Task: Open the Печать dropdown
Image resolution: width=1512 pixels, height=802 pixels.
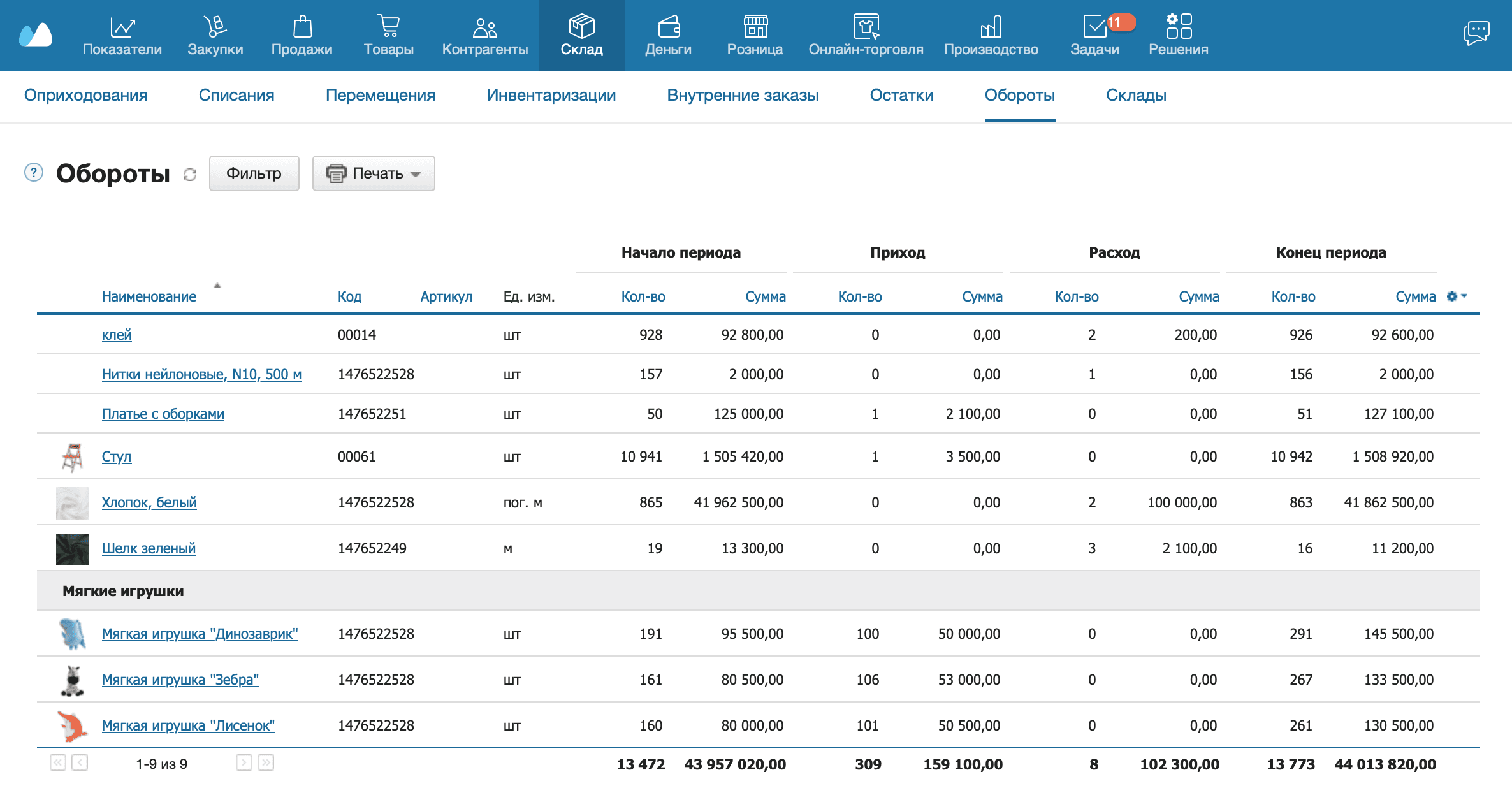Action: pos(373,173)
